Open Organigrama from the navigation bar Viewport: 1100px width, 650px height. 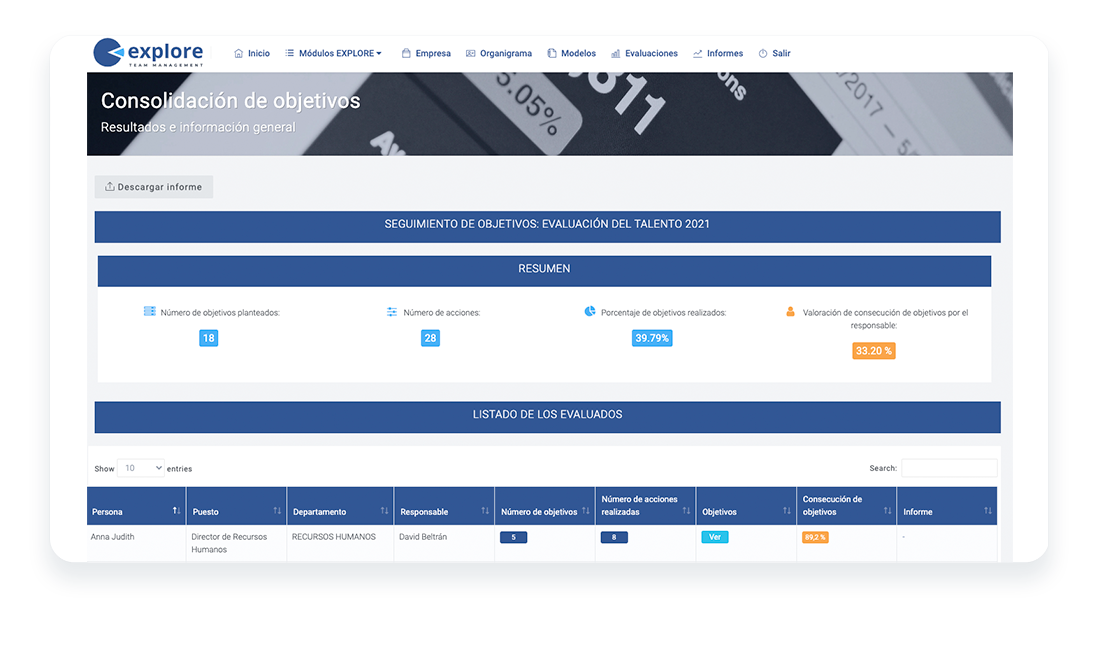(x=499, y=53)
